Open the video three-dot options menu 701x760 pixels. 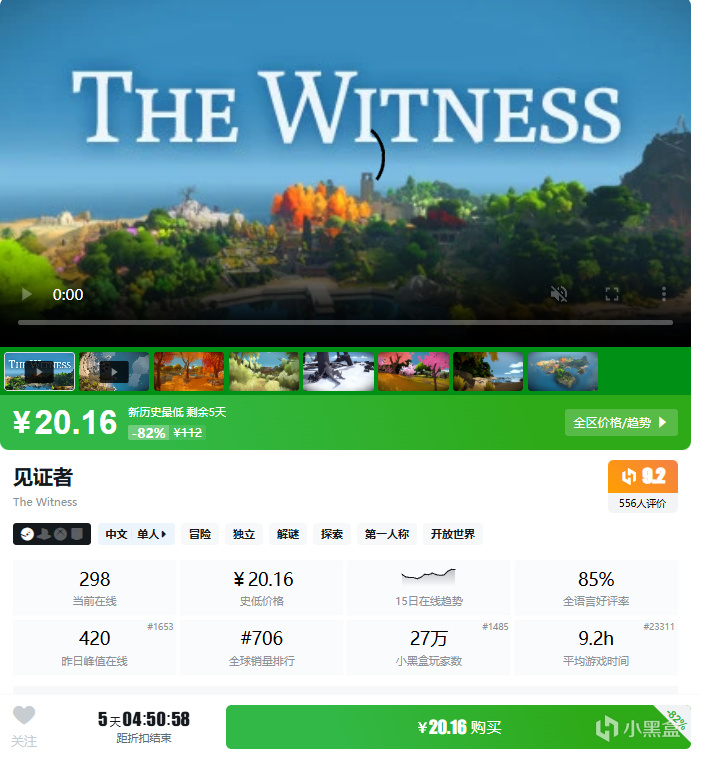tap(664, 294)
